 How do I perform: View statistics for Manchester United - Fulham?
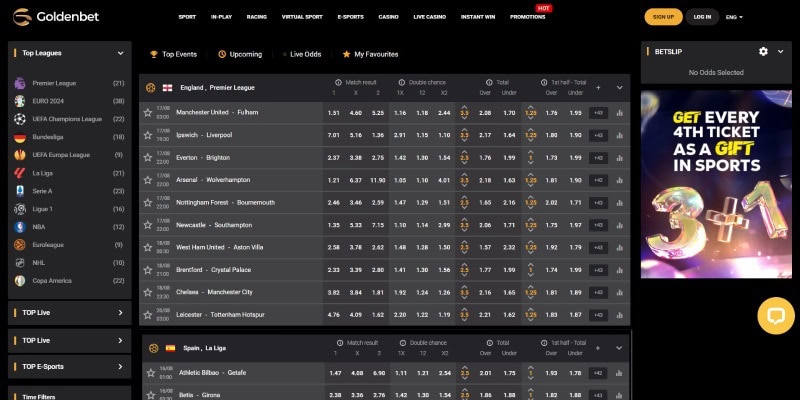click(x=619, y=113)
